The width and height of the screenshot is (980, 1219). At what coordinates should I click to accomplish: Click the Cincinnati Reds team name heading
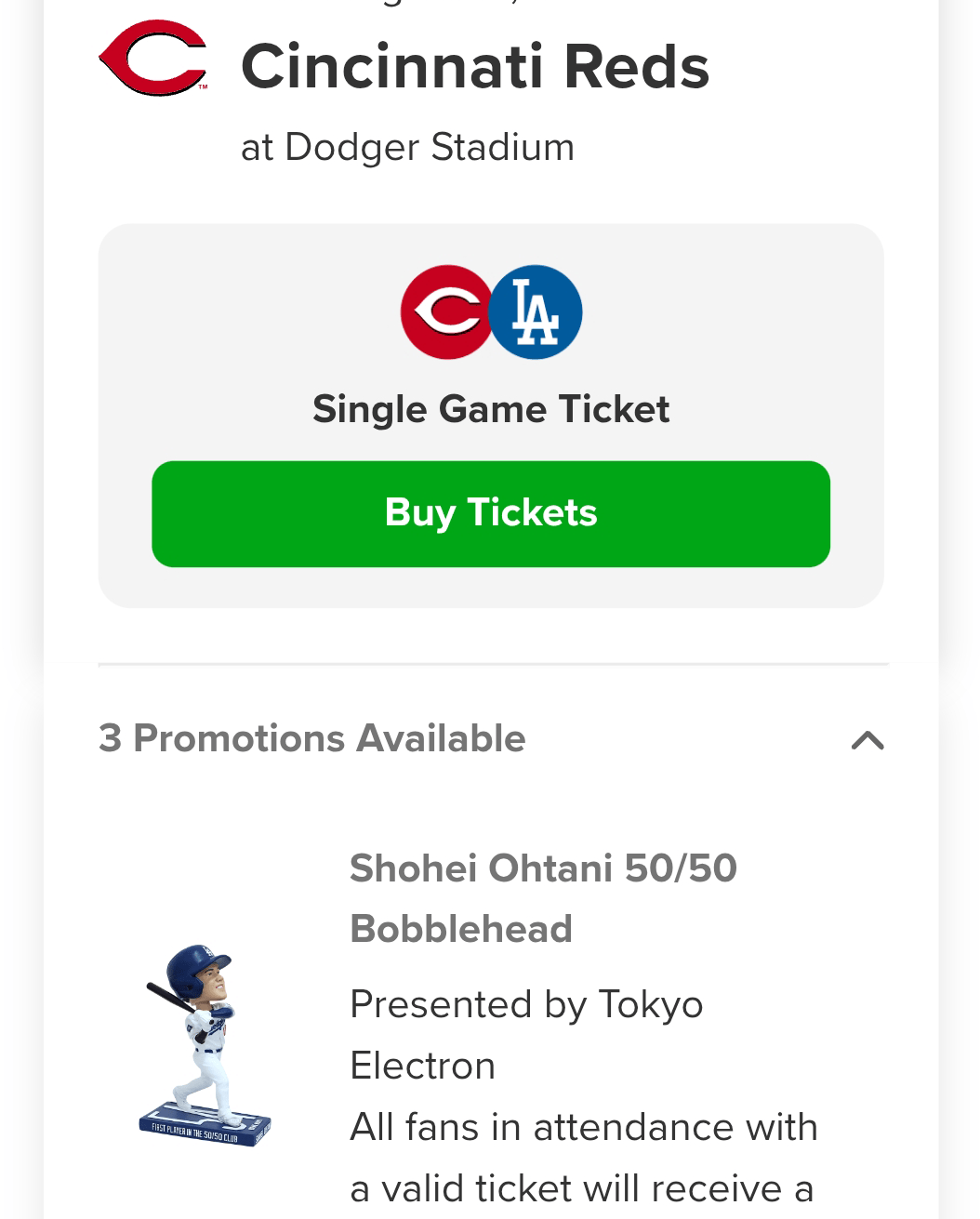(x=475, y=67)
